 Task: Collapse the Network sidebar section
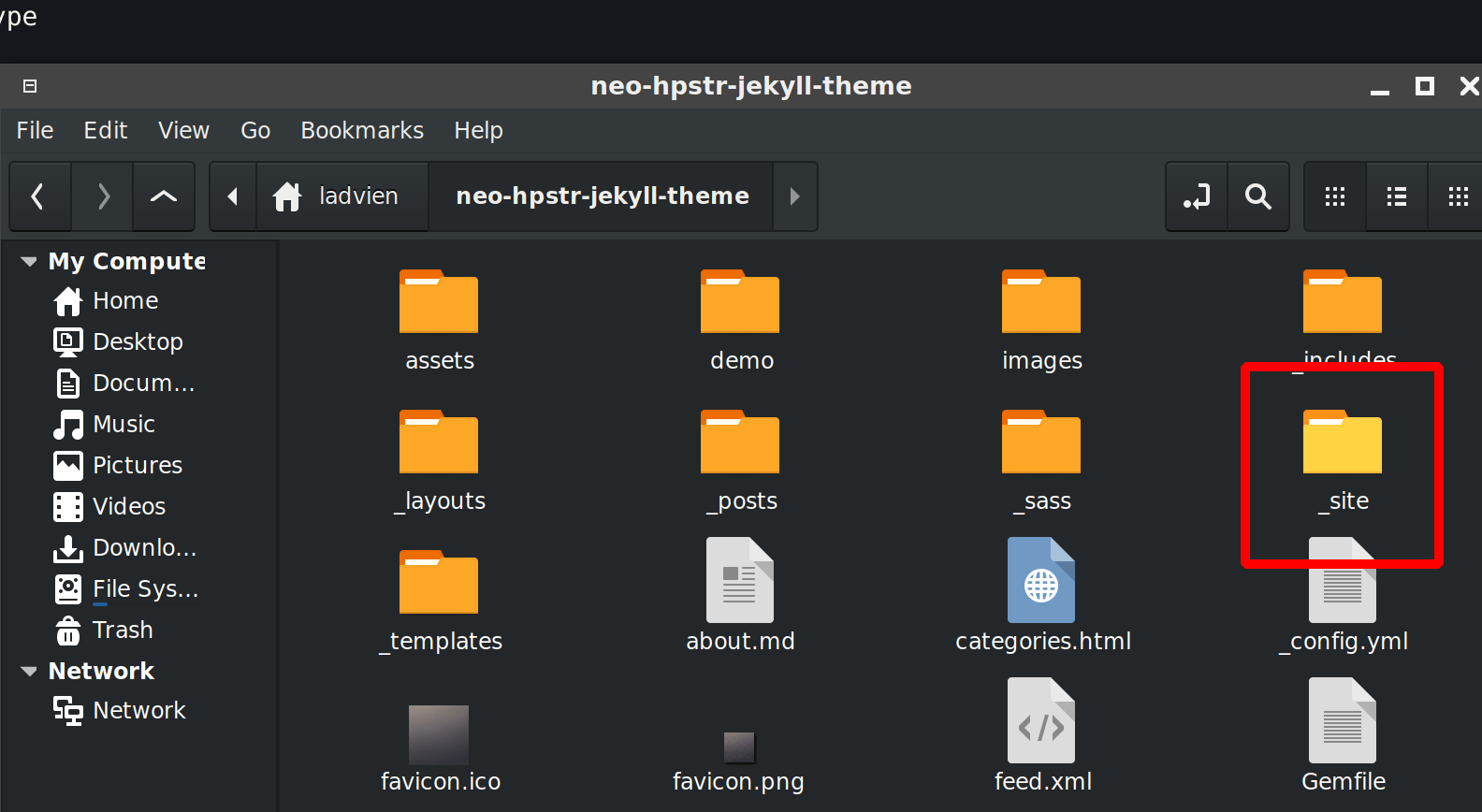(x=29, y=671)
